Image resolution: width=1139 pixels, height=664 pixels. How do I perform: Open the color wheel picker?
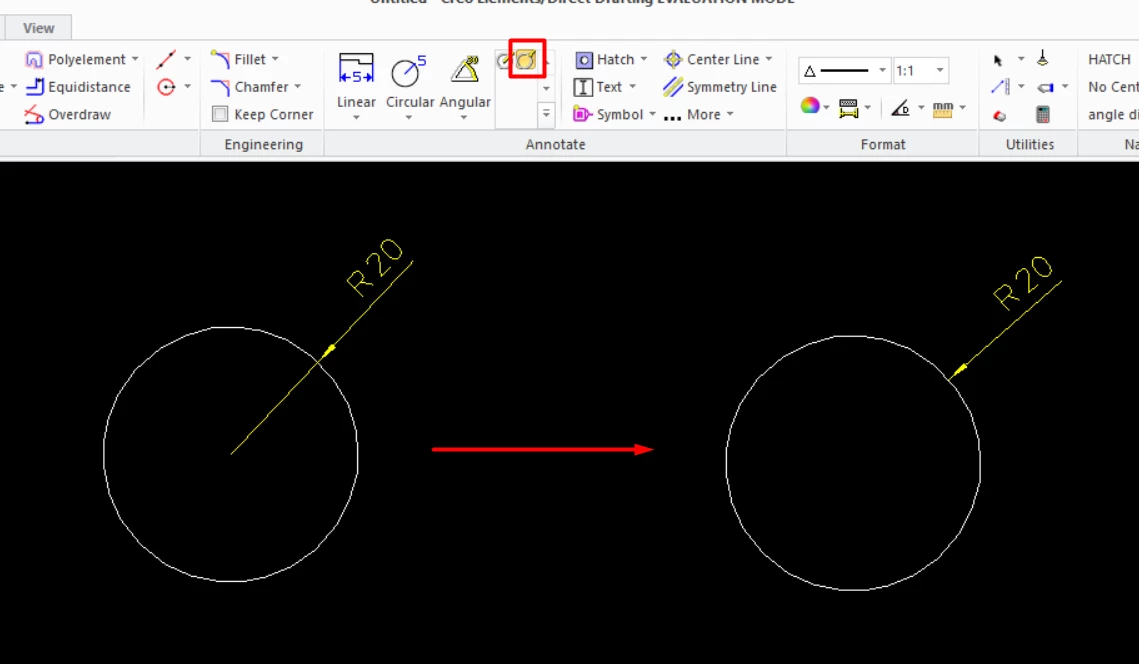coord(809,106)
